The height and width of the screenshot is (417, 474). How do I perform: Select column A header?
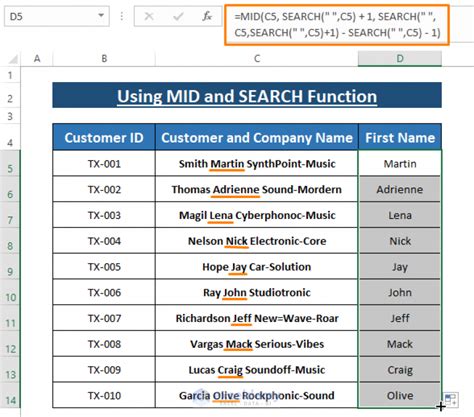(37, 59)
